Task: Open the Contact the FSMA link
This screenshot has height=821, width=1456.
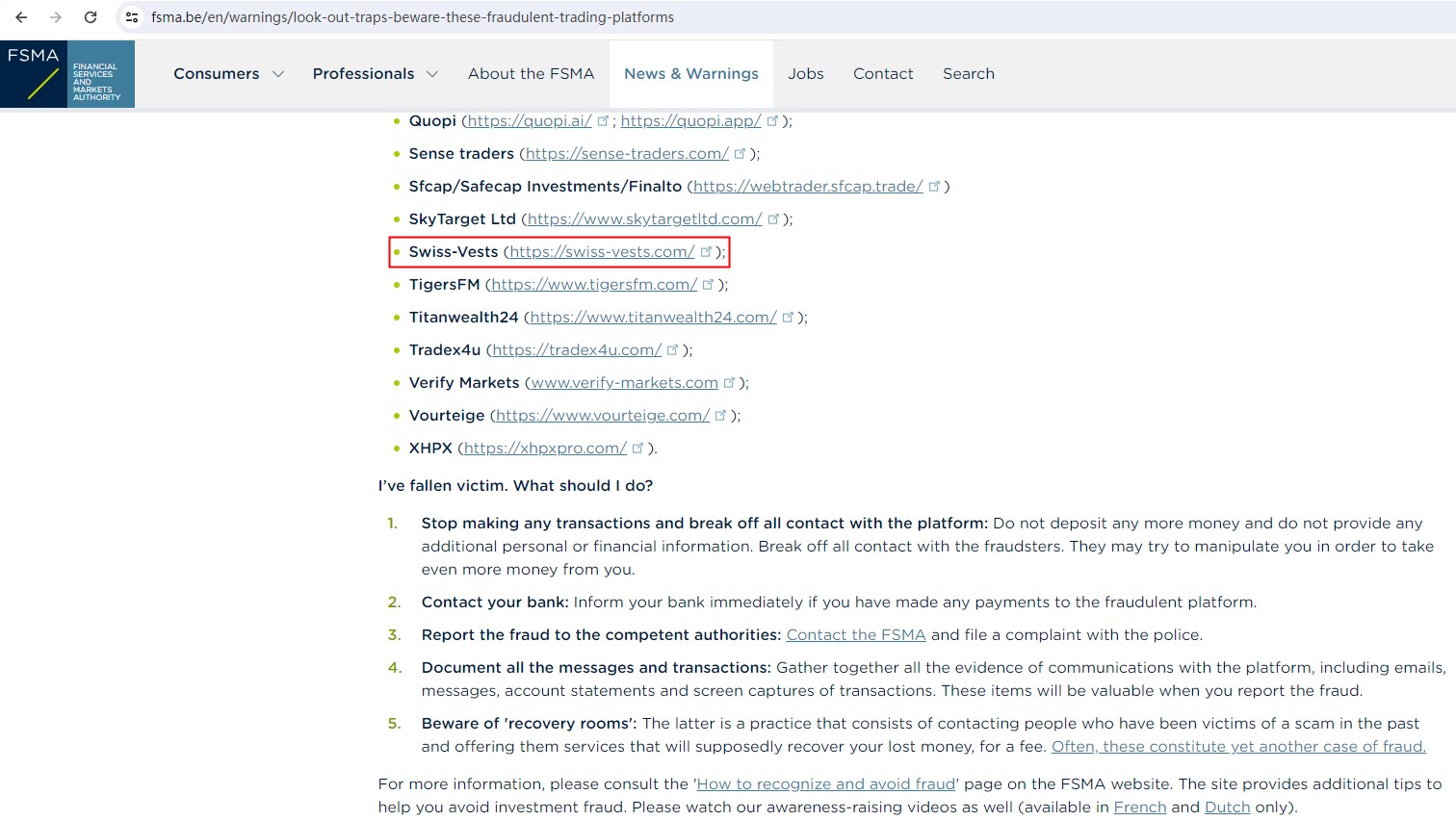Action: tap(855, 635)
